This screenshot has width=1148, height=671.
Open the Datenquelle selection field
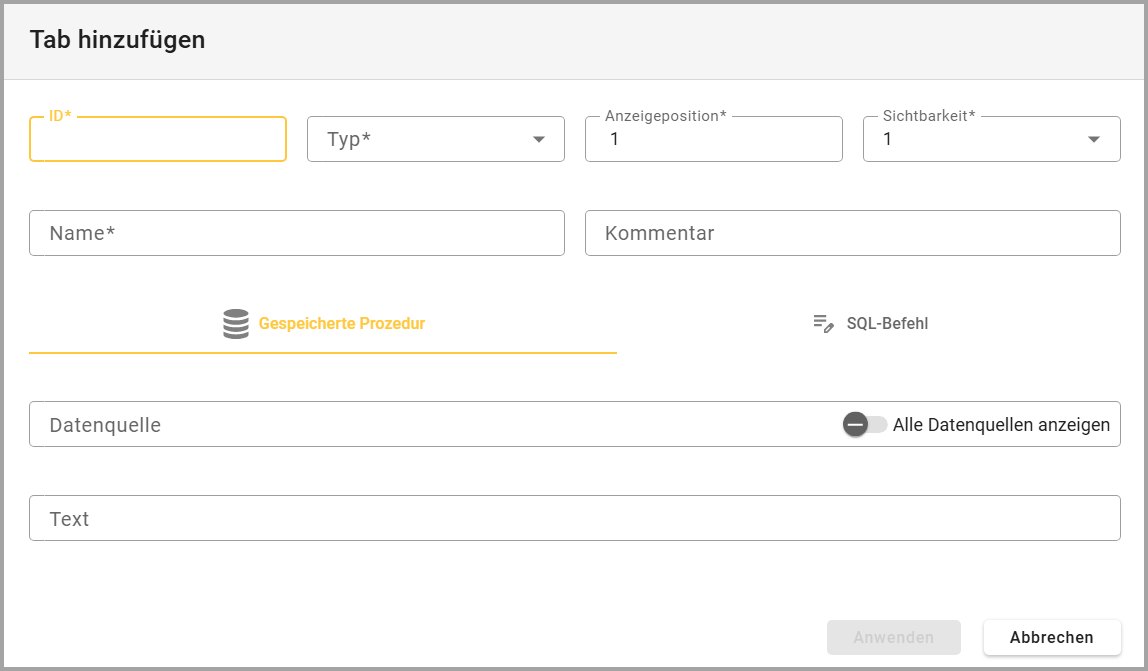click(x=430, y=425)
